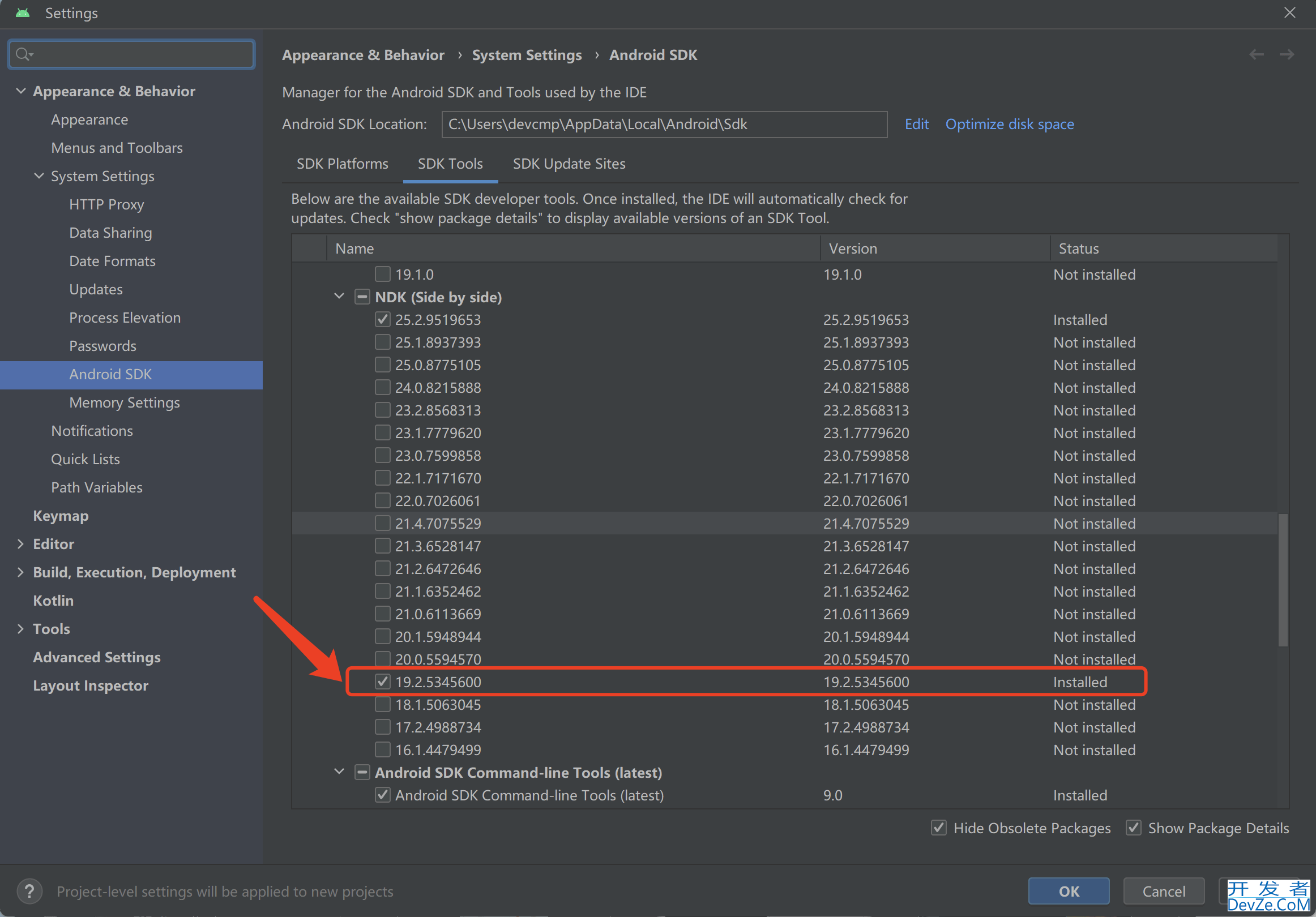1316x917 pixels.
Task: Uncheck NDK 19.2.5345600 checkbox
Action: [382, 682]
